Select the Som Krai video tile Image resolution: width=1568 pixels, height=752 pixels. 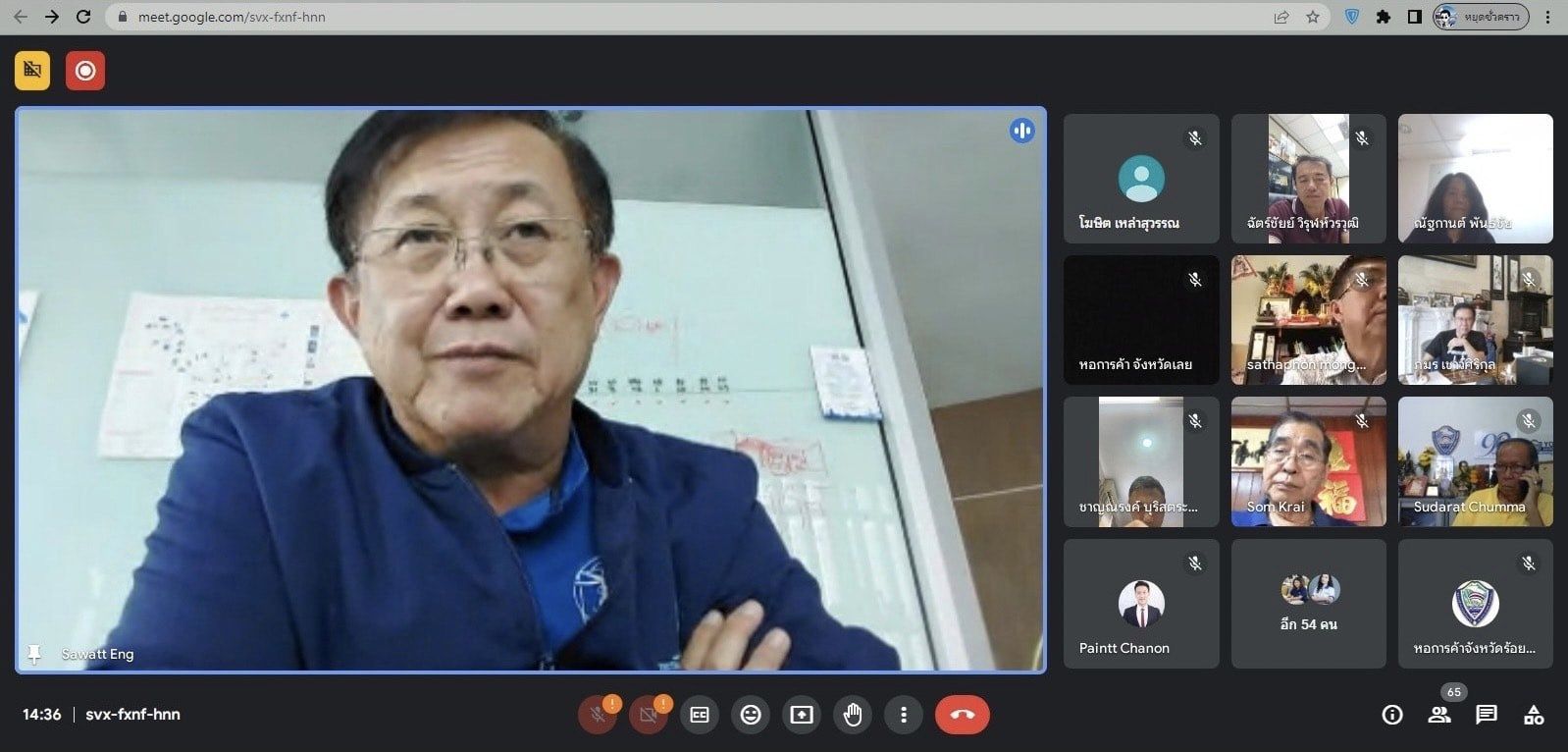pos(1308,461)
